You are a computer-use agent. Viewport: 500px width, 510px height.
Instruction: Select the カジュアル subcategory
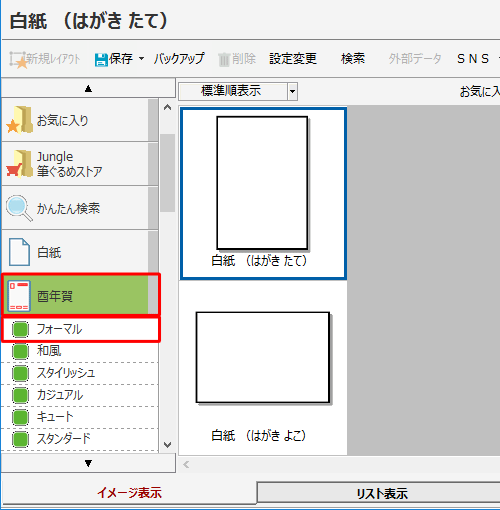(x=80, y=395)
